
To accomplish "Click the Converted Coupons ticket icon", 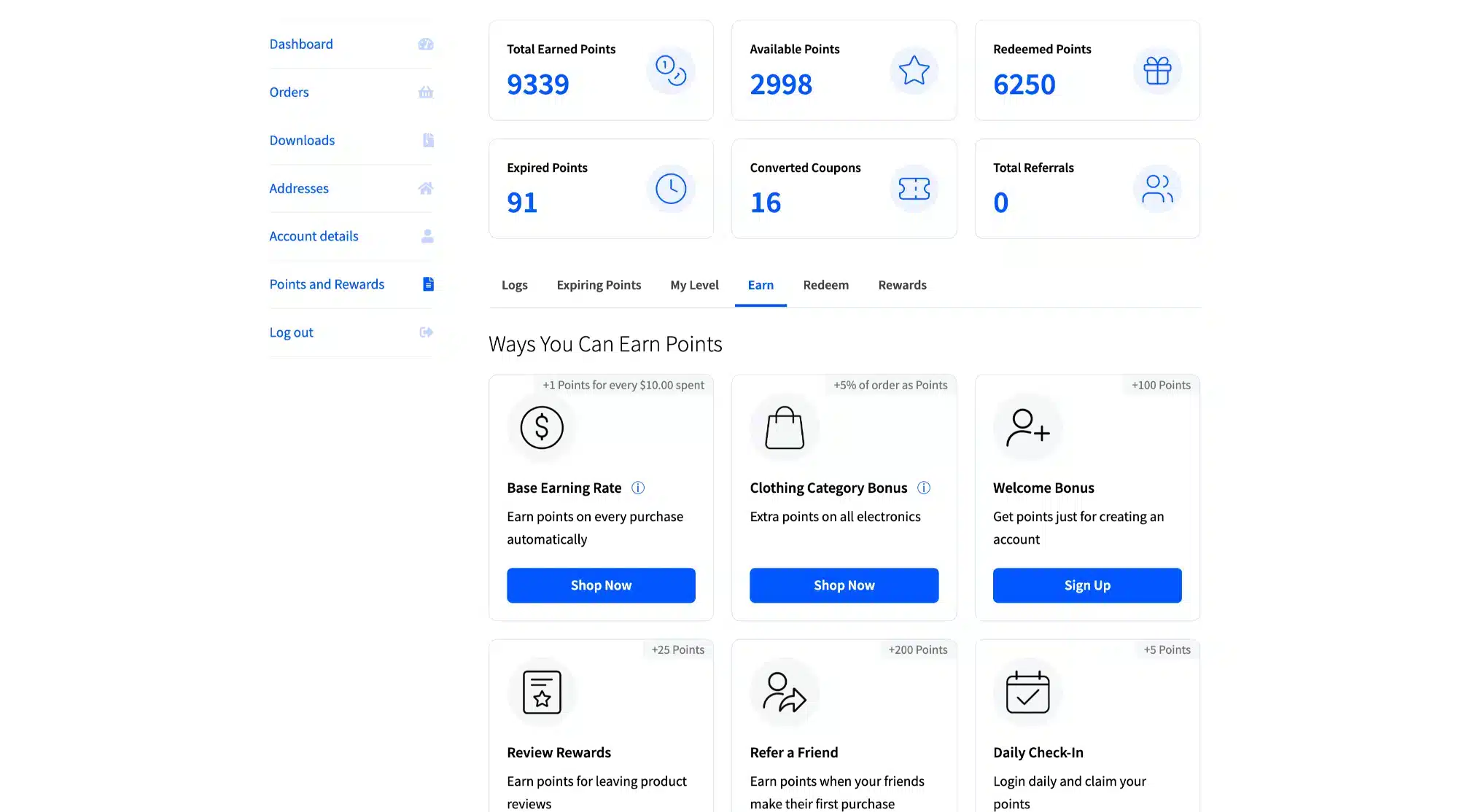I will point(914,189).
